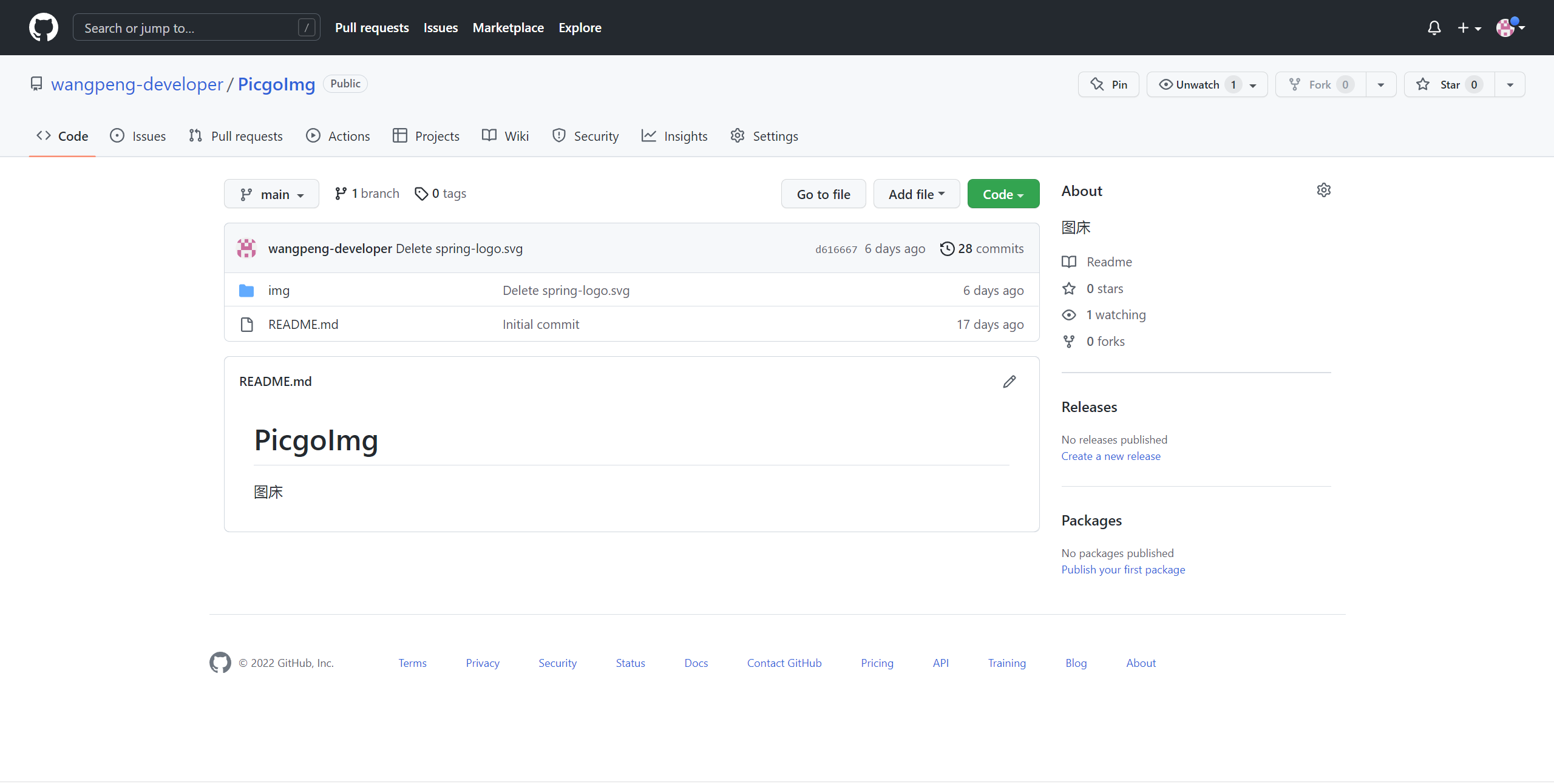Screen dimensions: 1554x784
Task: Focus the Search or jump to field
Action: point(188,28)
